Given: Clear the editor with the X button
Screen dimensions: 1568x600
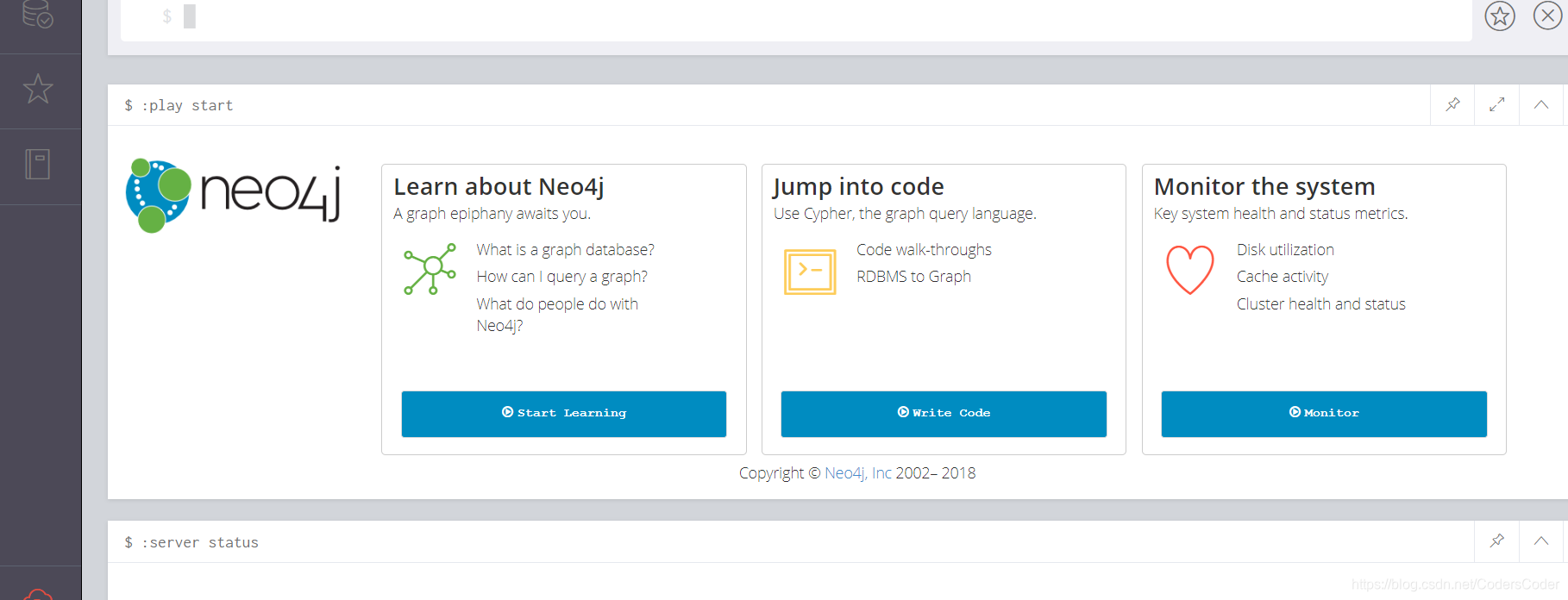Looking at the screenshot, I should tap(1547, 16).
